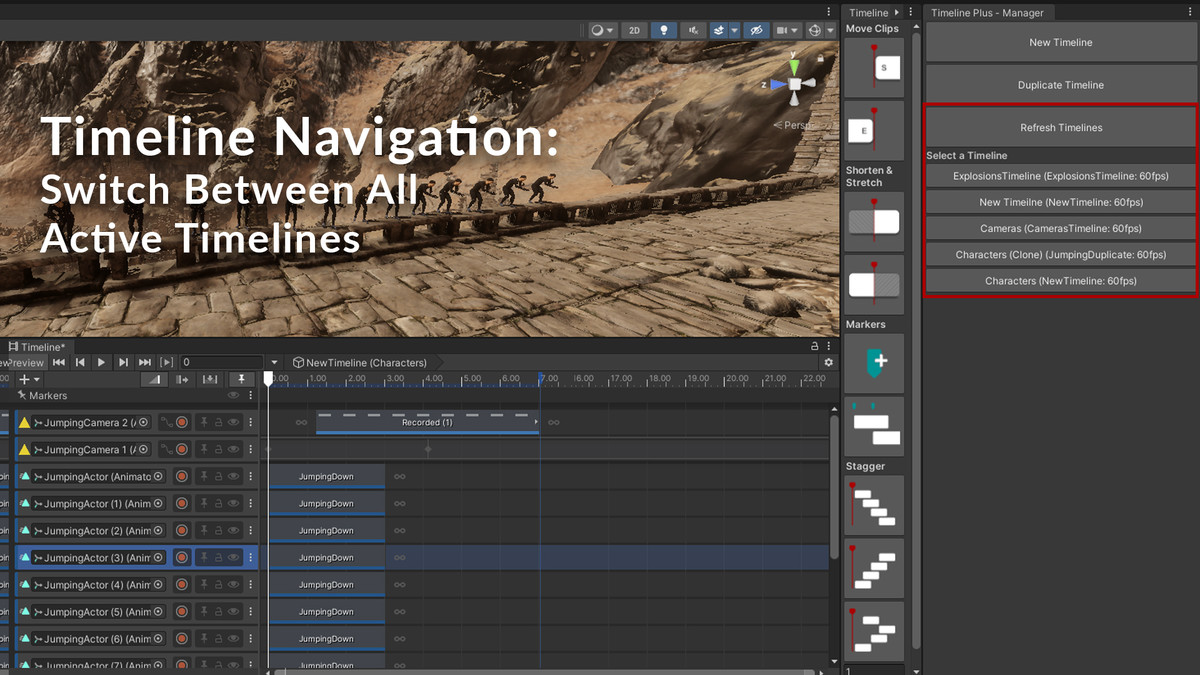
Task: Open Timeline settings via the gear icon
Action: (829, 362)
